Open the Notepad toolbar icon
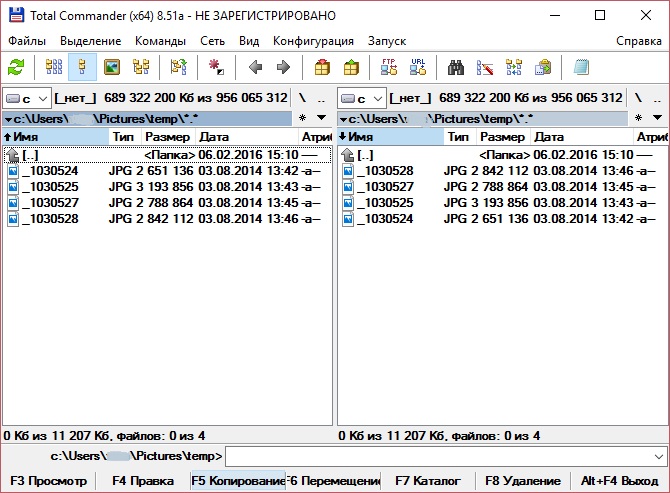This screenshot has width=670, height=493. coord(581,67)
